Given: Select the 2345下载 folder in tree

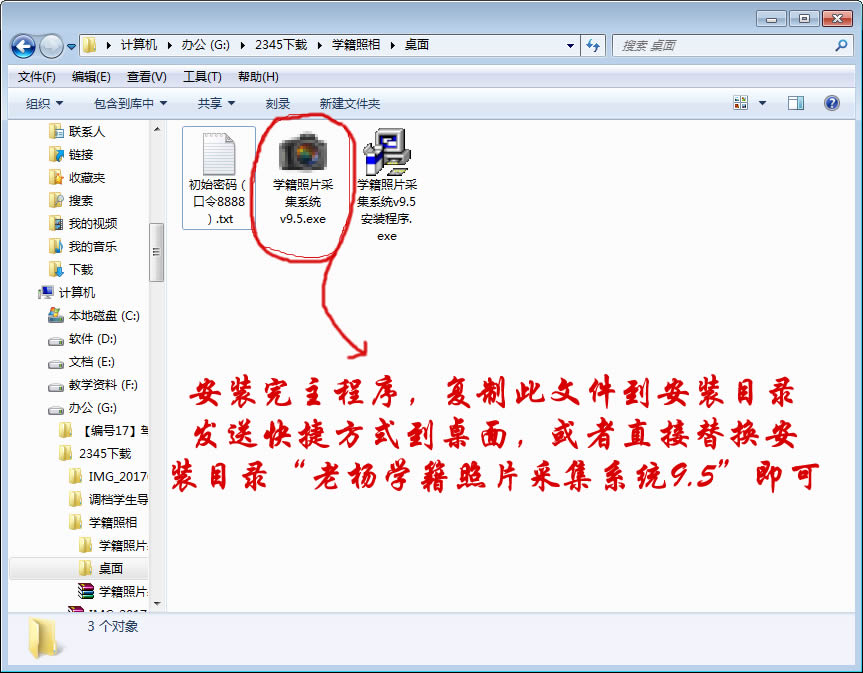Looking at the screenshot, I should (x=105, y=453).
